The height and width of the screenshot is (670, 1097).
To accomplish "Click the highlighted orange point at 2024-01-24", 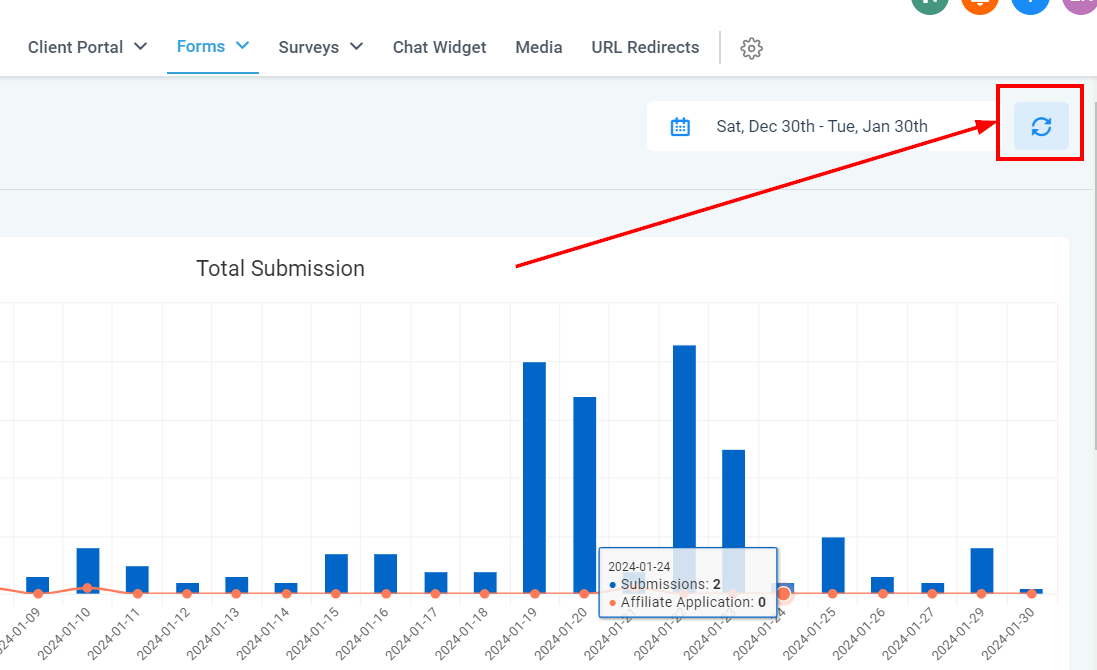I will pyautogui.click(x=784, y=594).
